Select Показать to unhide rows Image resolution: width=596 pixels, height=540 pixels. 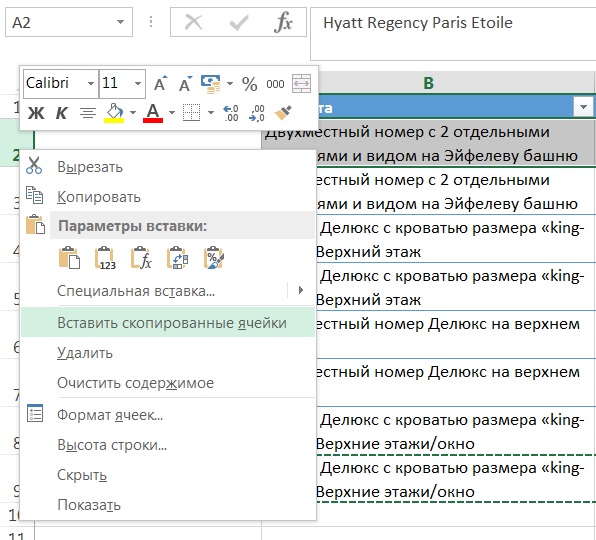click(x=168, y=505)
